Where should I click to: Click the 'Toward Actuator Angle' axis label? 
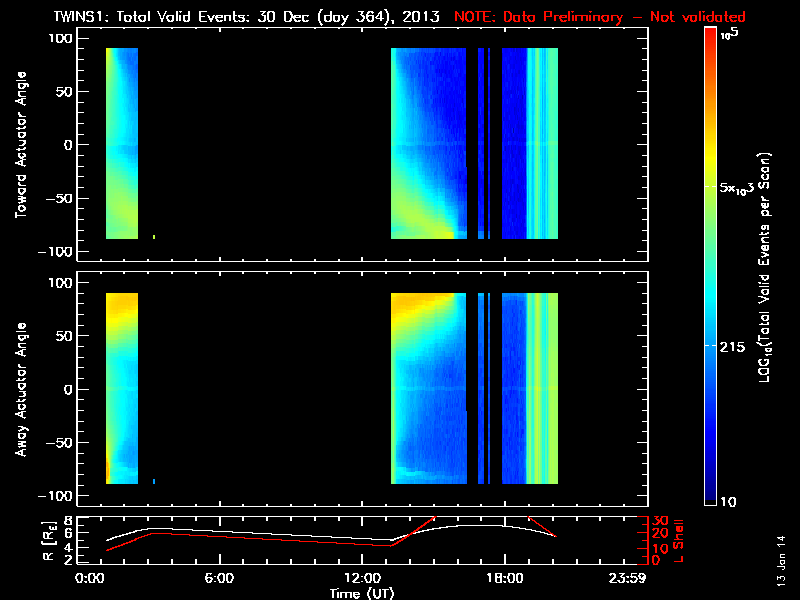click(20, 145)
